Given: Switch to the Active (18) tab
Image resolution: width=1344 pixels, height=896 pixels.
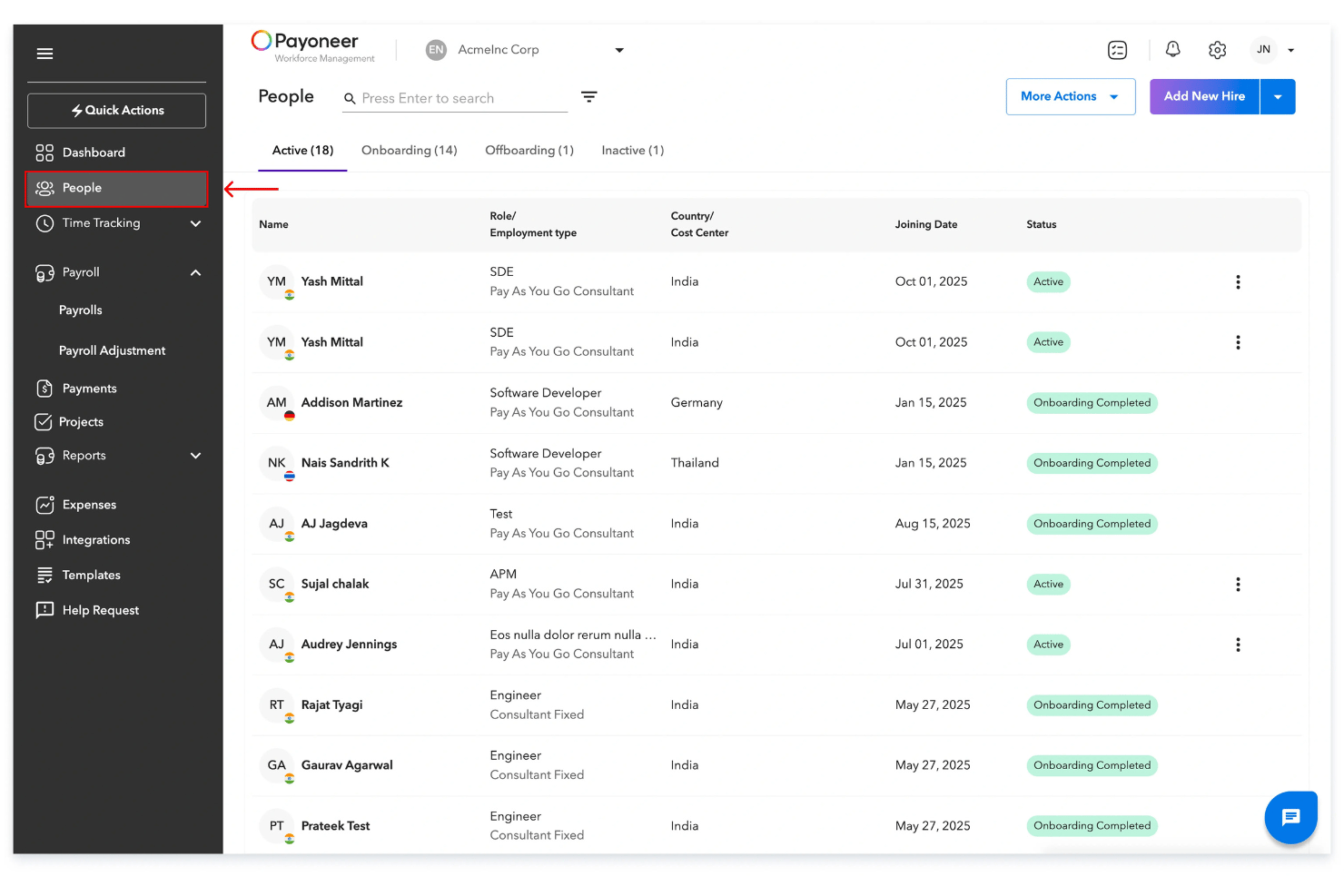Looking at the screenshot, I should (303, 151).
